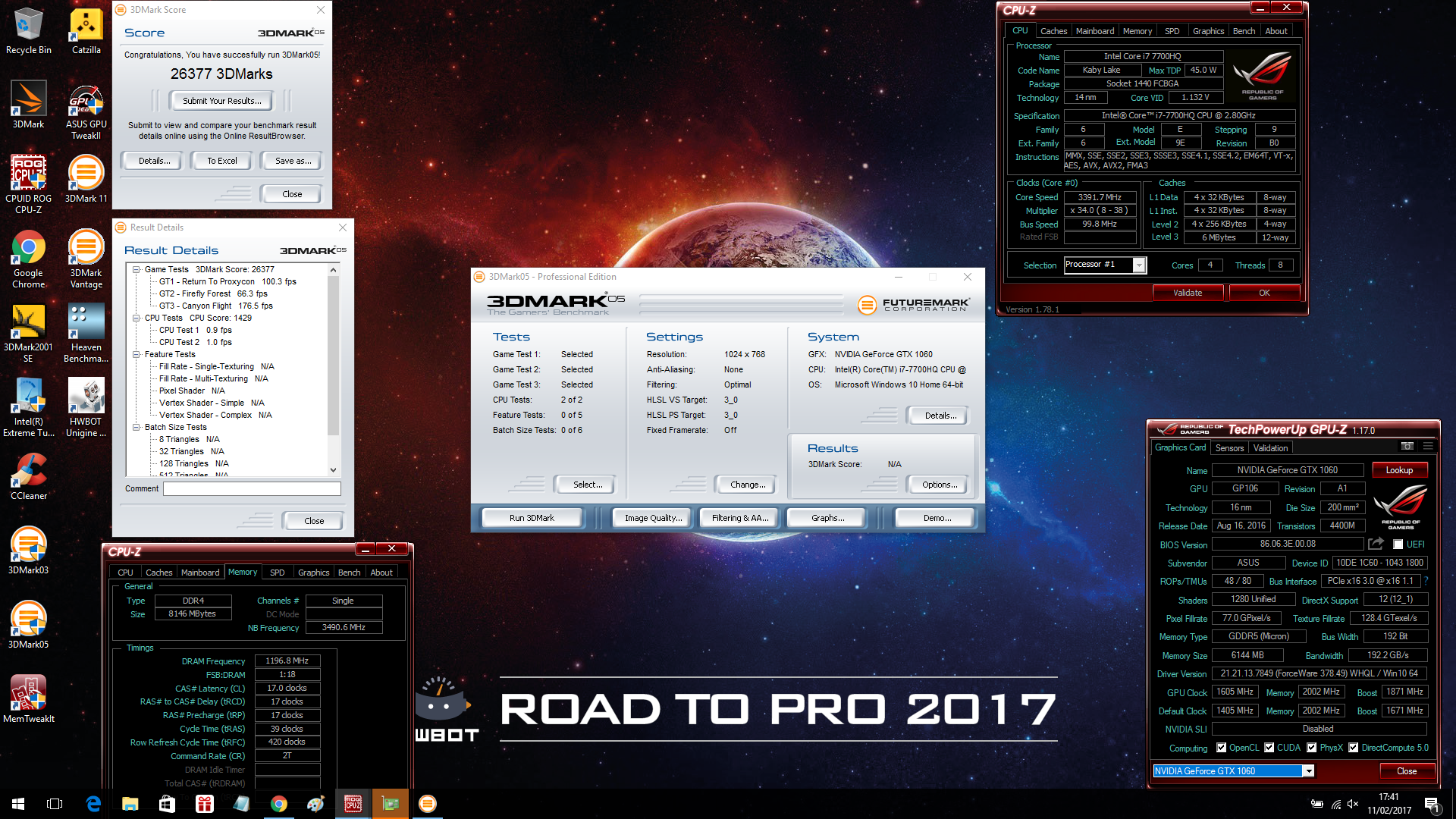
Task: Open the 3DMark2001 SE desktop icon
Action: click(x=29, y=333)
